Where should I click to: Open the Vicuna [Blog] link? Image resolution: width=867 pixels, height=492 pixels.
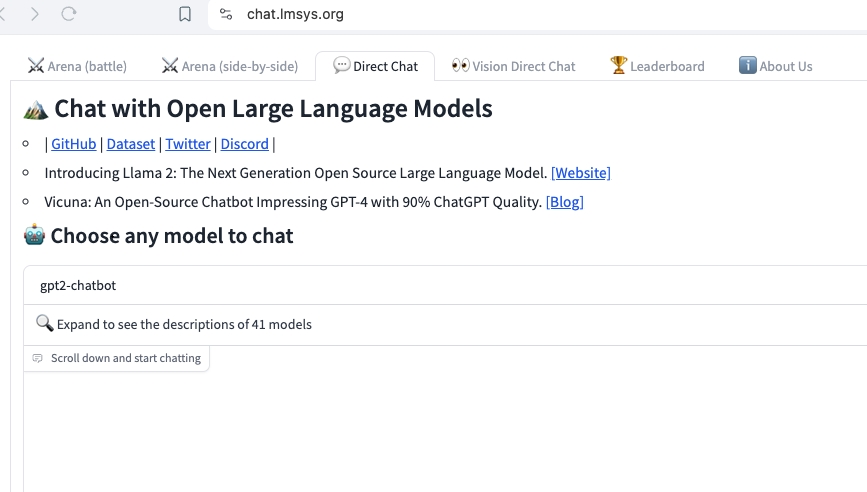pos(565,202)
